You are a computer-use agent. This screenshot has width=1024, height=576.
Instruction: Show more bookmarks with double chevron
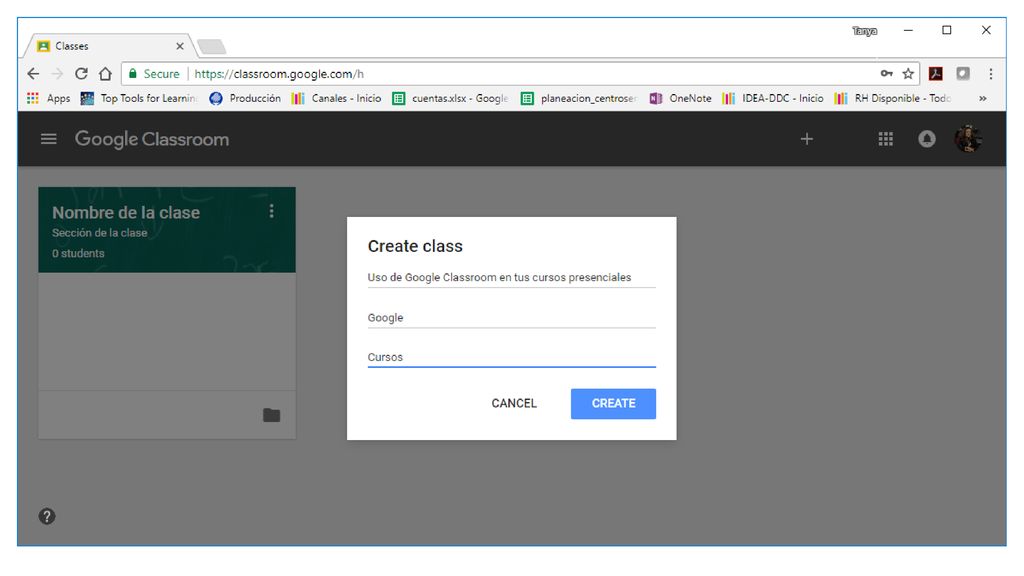[x=982, y=99]
